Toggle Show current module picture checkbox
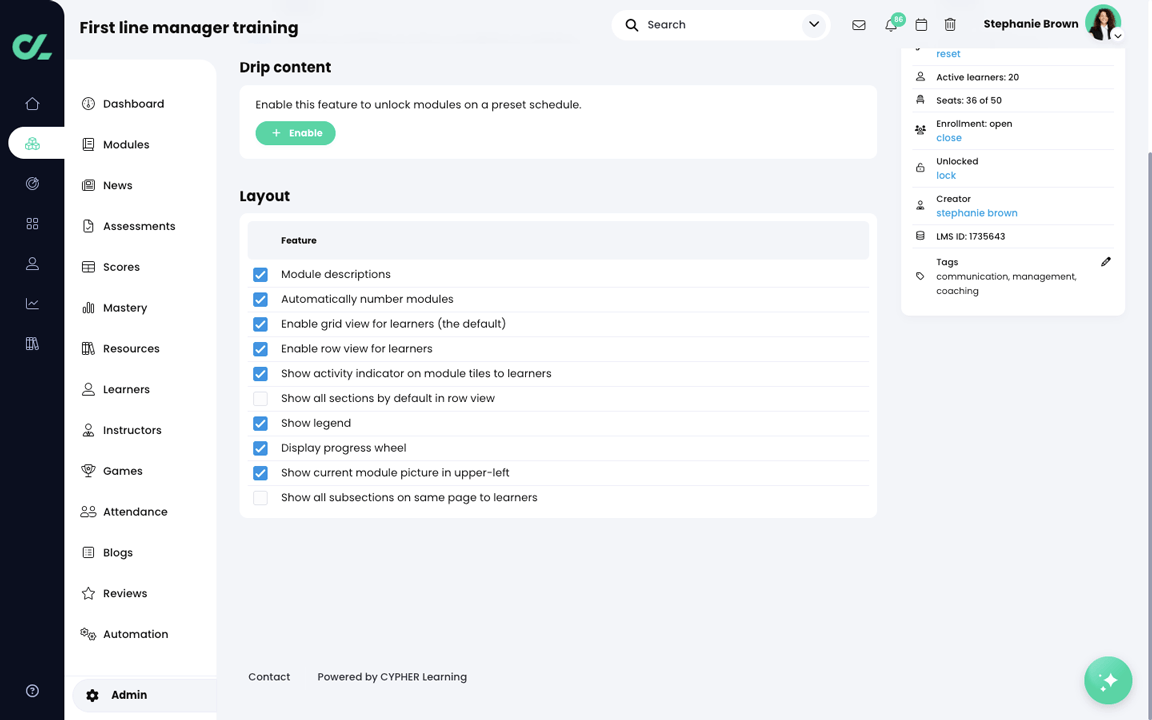 [260, 473]
